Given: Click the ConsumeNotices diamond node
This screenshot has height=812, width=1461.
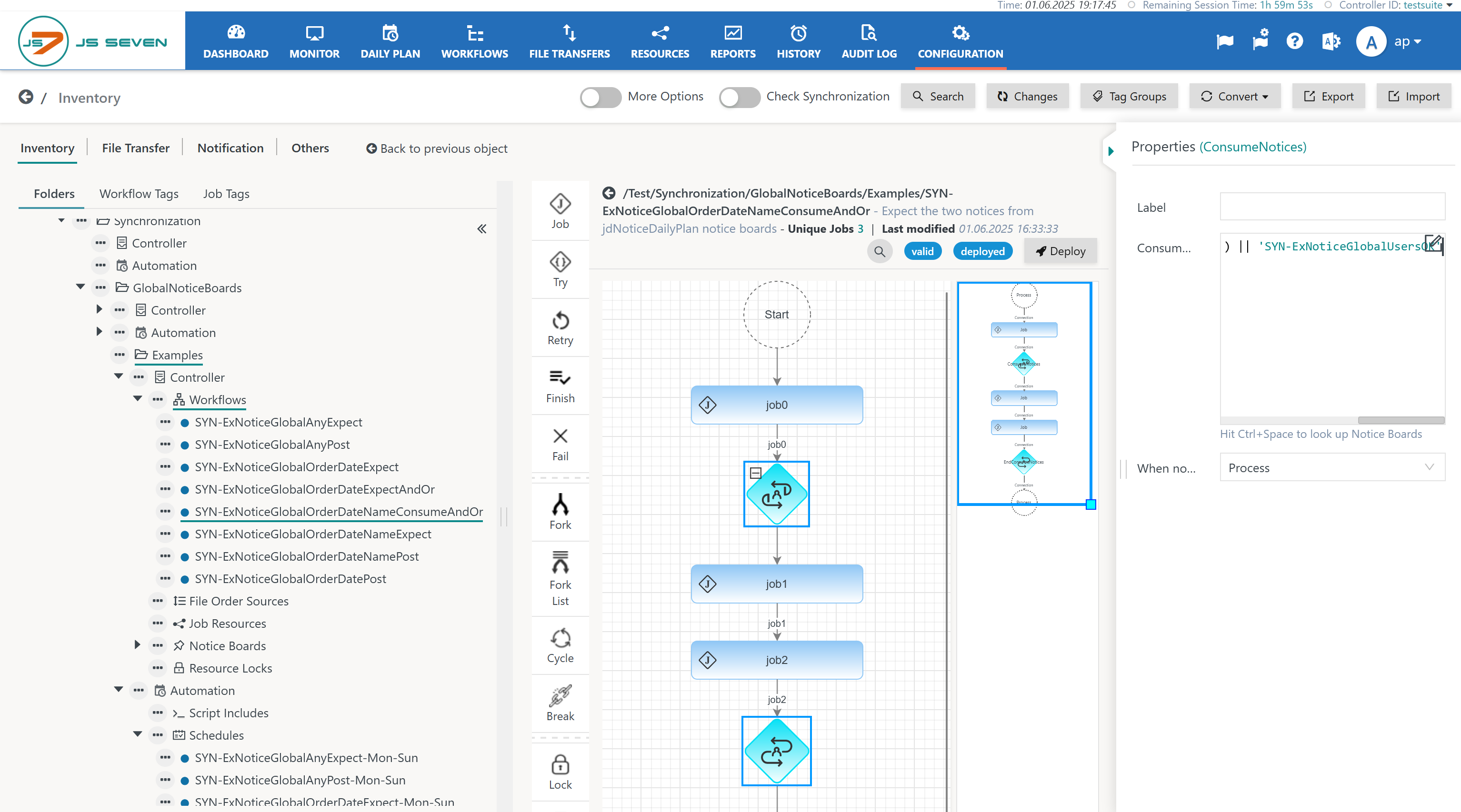Looking at the screenshot, I should 776,494.
